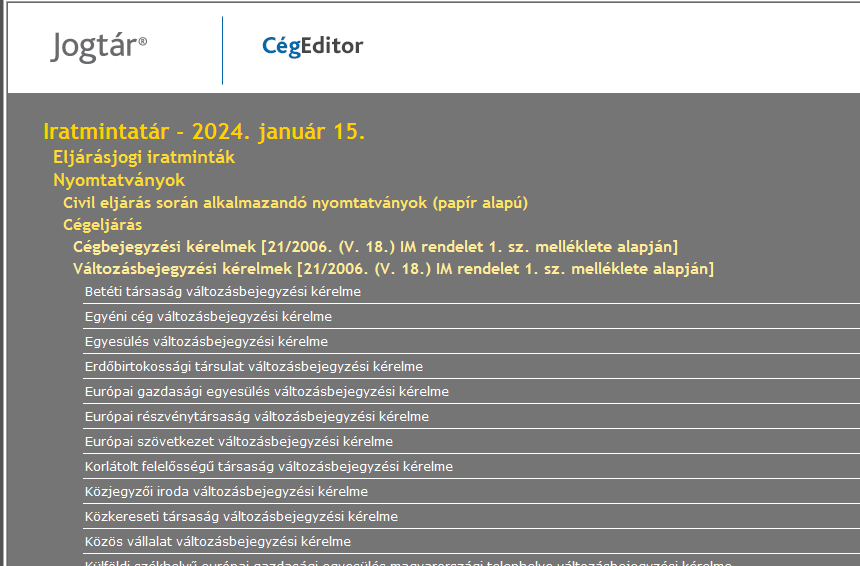Select Közkereseti társaság változásbejegyzési kérelme

click(241, 517)
